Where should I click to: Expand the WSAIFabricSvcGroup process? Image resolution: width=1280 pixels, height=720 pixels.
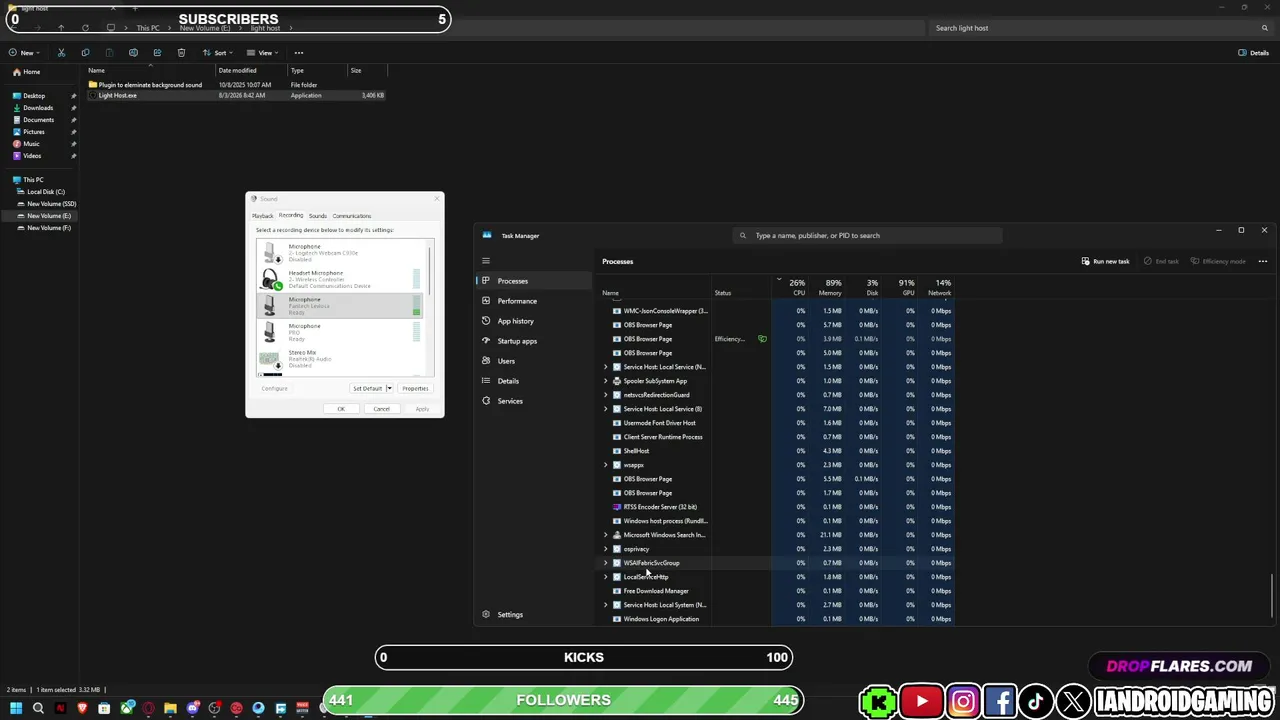tap(605, 563)
